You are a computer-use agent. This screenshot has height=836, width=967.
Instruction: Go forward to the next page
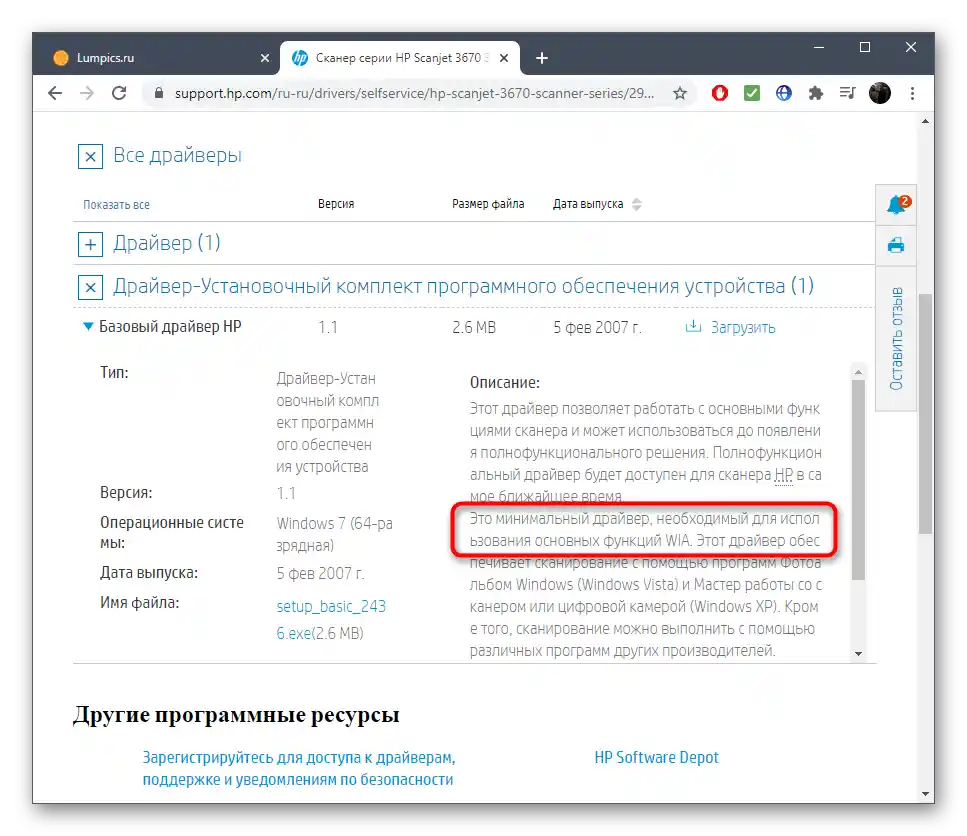click(87, 93)
